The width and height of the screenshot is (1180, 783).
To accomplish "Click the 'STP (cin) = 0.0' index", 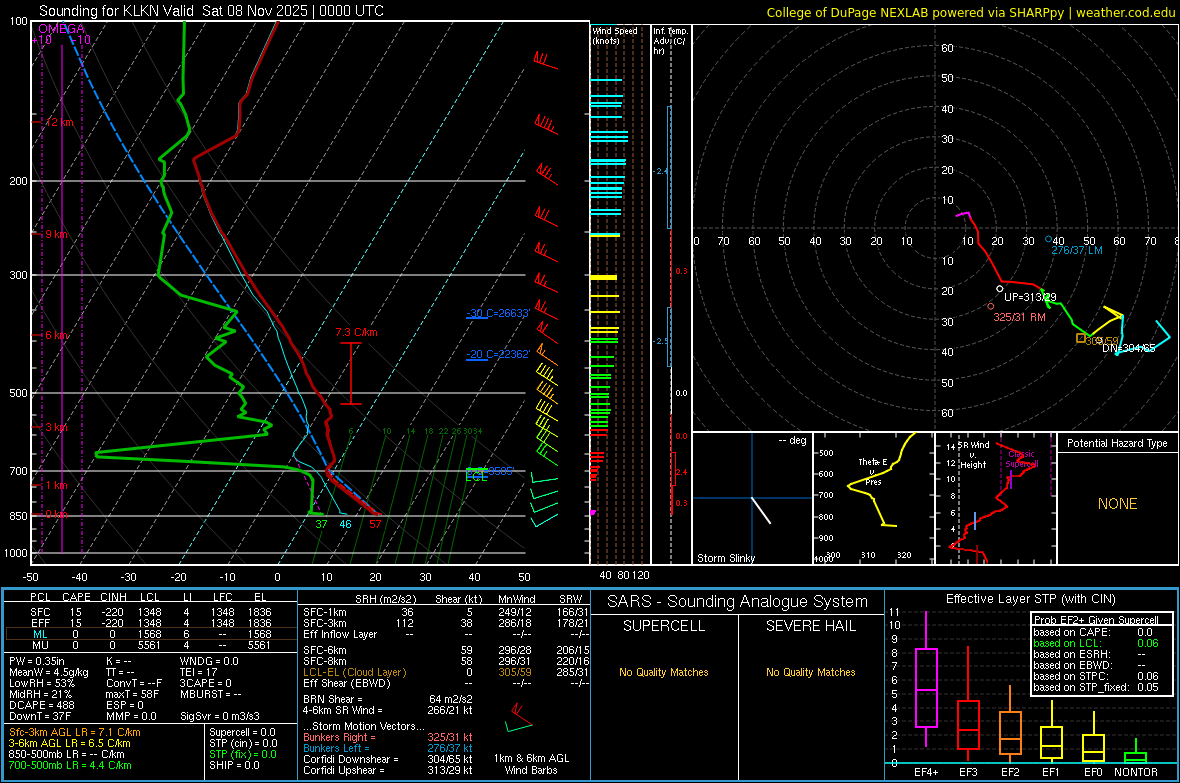I will pyautogui.click(x=243, y=743).
